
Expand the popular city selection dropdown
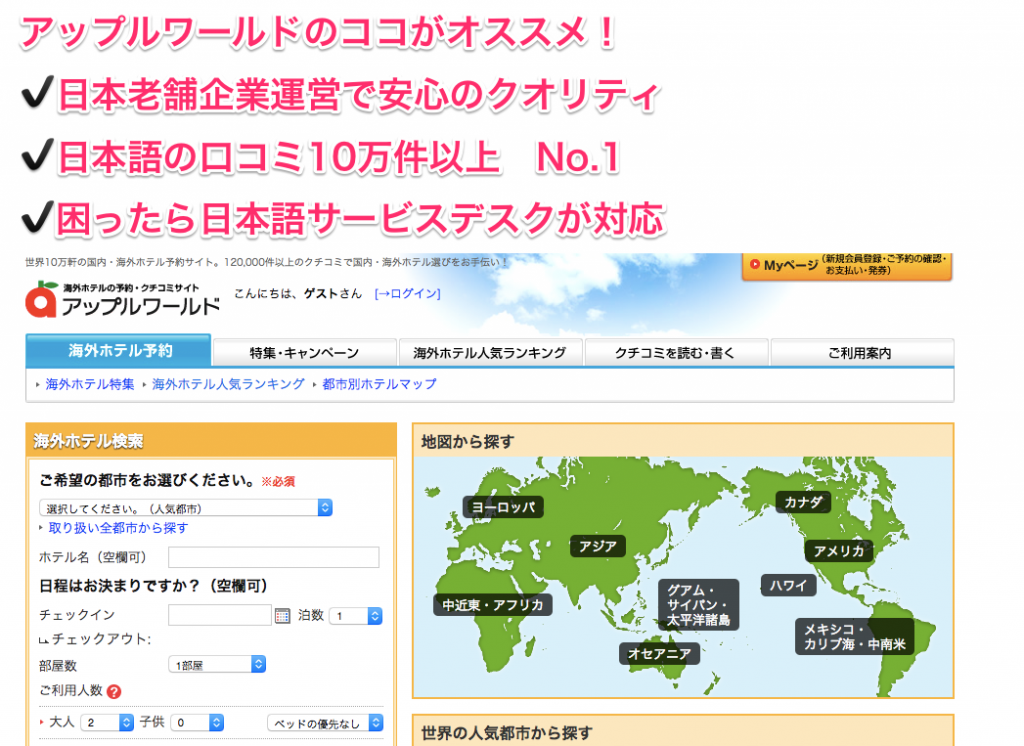[x=186, y=508]
